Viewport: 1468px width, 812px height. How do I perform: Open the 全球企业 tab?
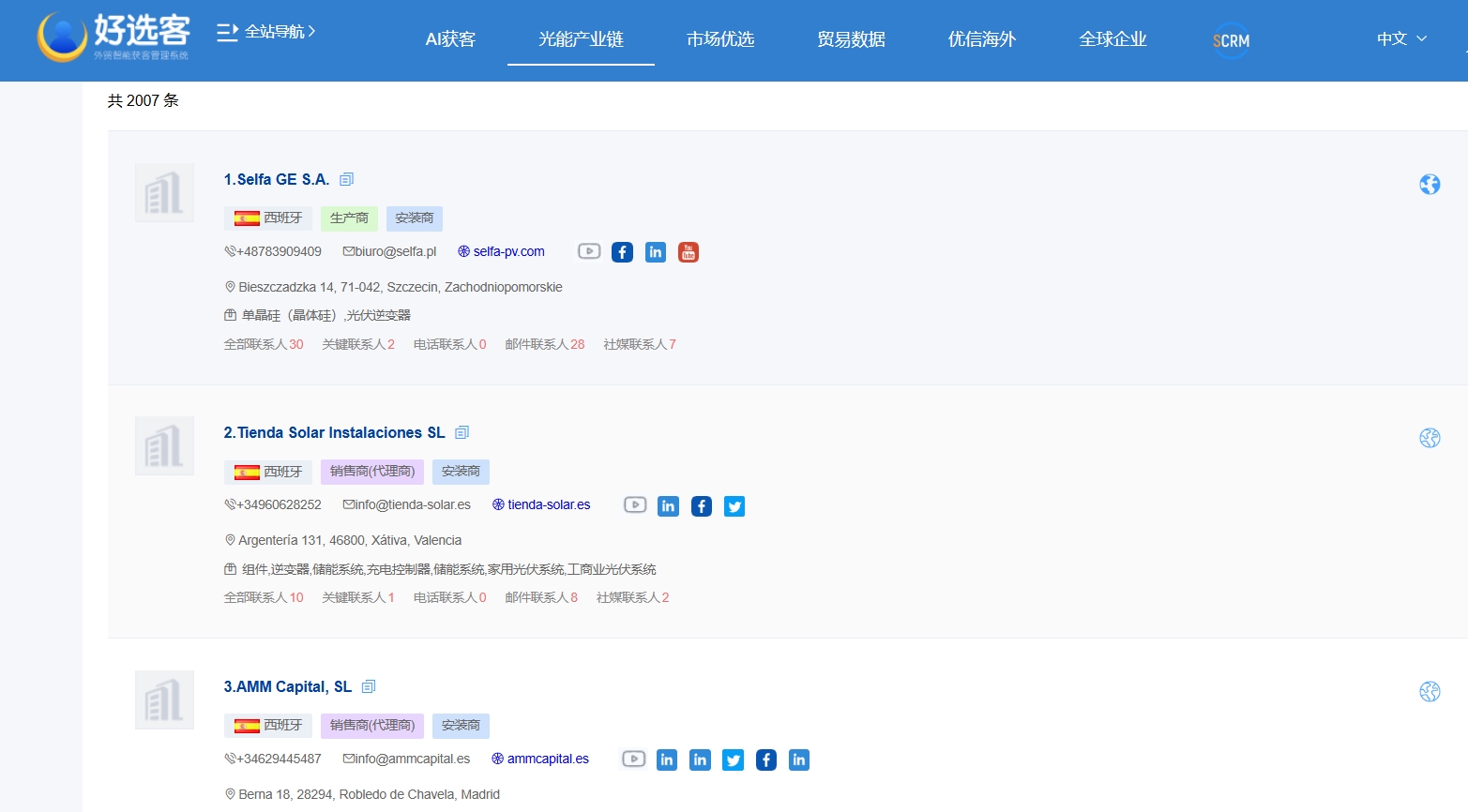[x=1112, y=39]
